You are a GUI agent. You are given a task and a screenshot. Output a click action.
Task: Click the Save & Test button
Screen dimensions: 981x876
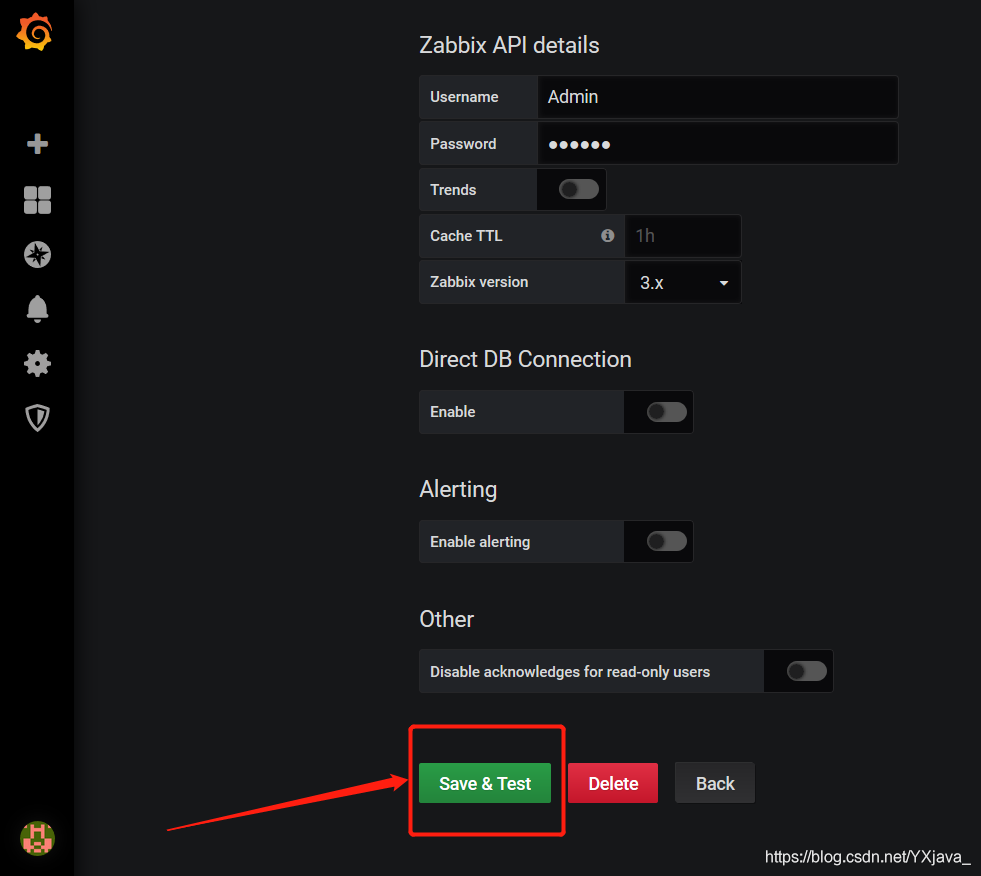485,783
